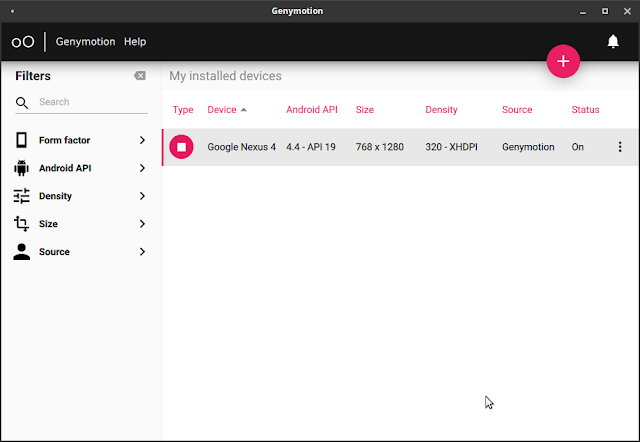Click the My installed devices heading
The height and width of the screenshot is (442, 640).
click(225, 76)
